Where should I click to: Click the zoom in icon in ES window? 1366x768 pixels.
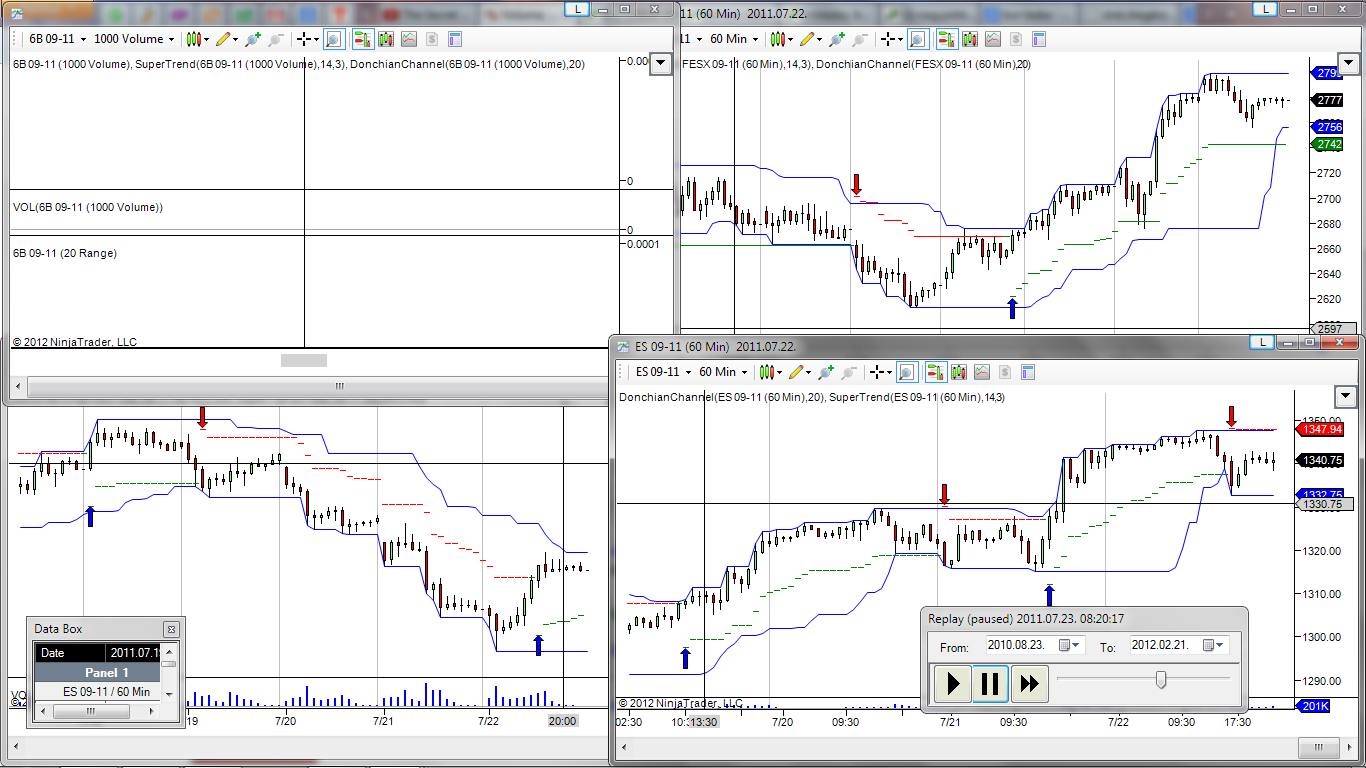[x=826, y=372]
